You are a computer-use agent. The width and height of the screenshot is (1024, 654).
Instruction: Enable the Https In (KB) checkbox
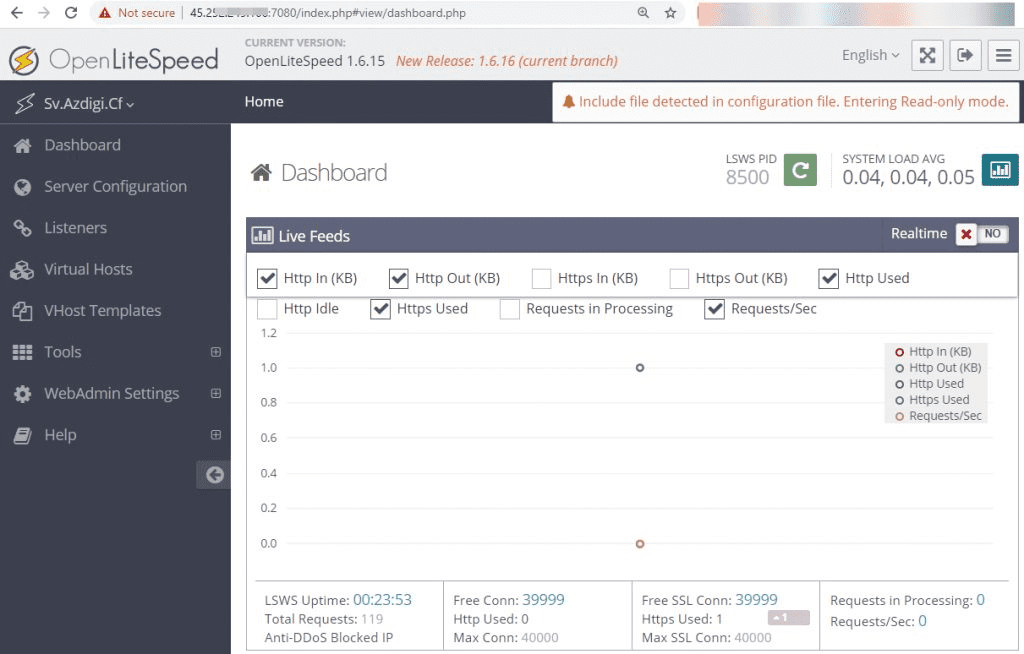coord(541,278)
